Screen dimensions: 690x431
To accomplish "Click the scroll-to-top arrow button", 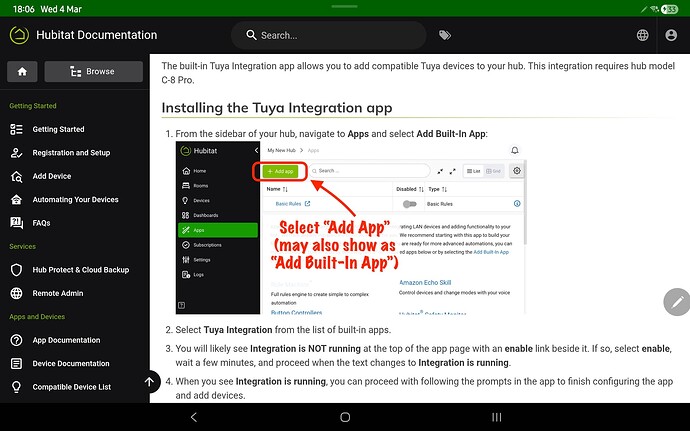I will pos(149,382).
